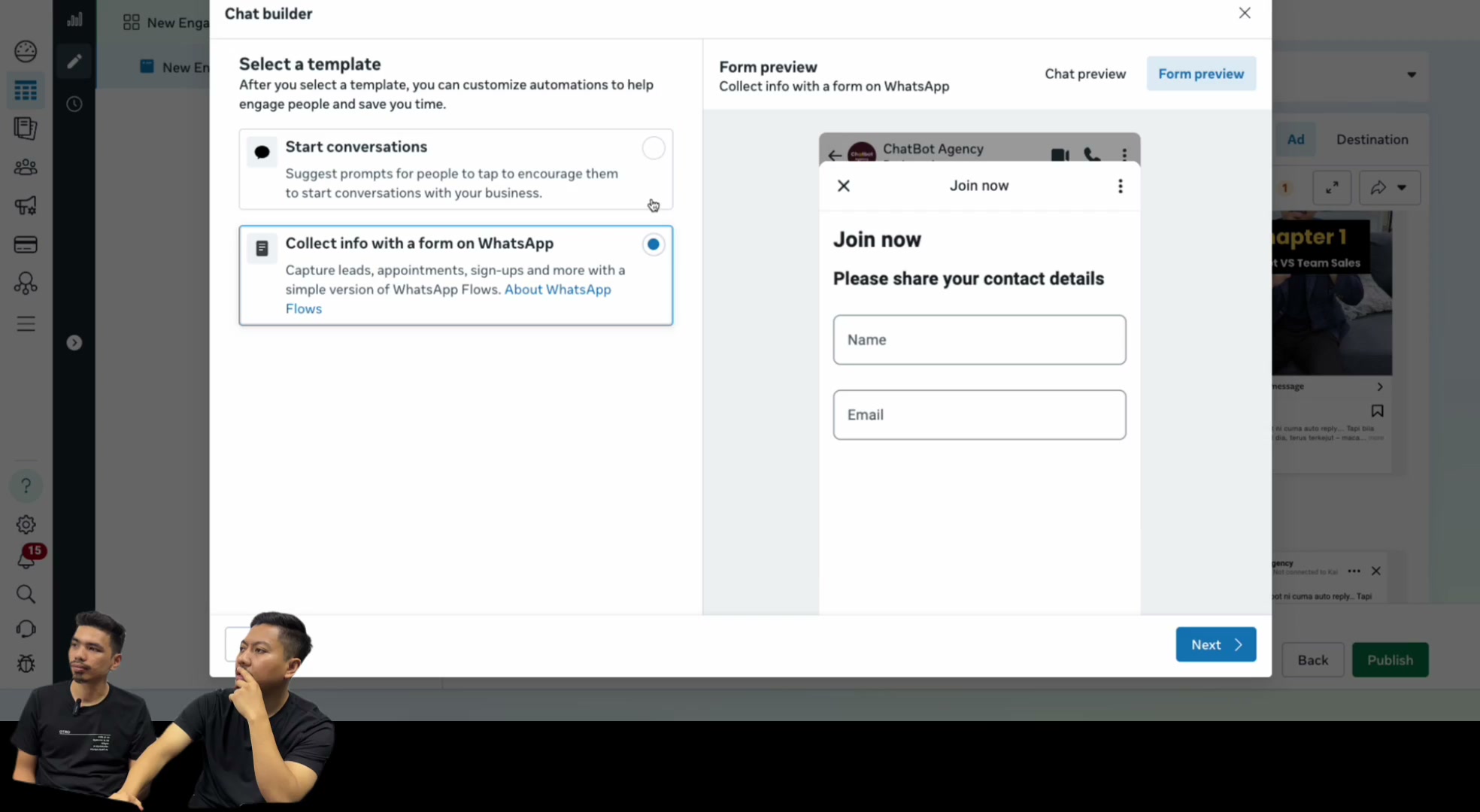Open the share arrow dropdown in ad preview
This screenshot has height=812, width=1480.
point(1390,187)
